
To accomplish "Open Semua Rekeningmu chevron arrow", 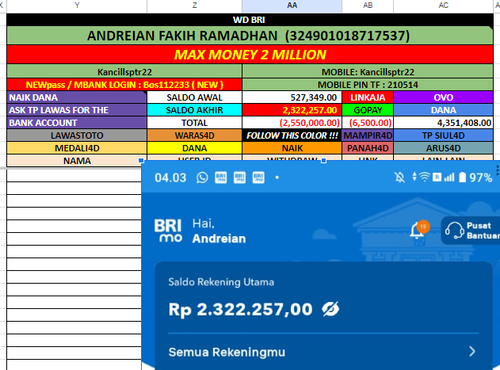I will pyautogui.click(x=472, y=351).
